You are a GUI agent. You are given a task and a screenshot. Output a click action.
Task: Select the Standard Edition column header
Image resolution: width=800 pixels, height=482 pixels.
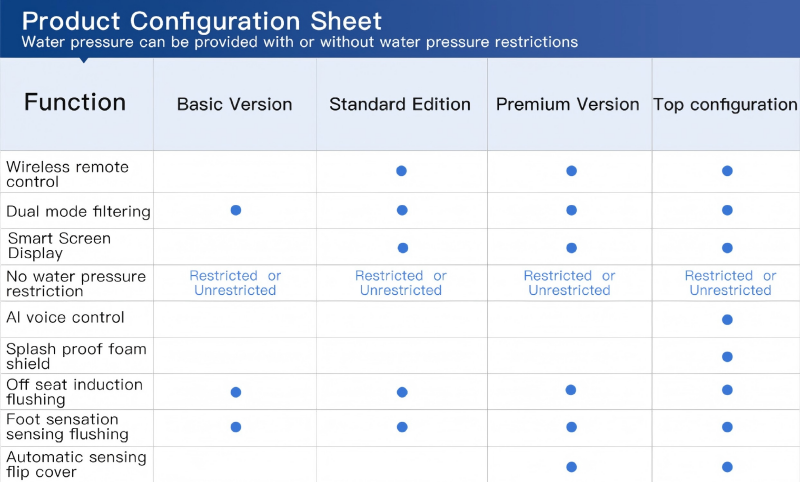click(400, 104)
